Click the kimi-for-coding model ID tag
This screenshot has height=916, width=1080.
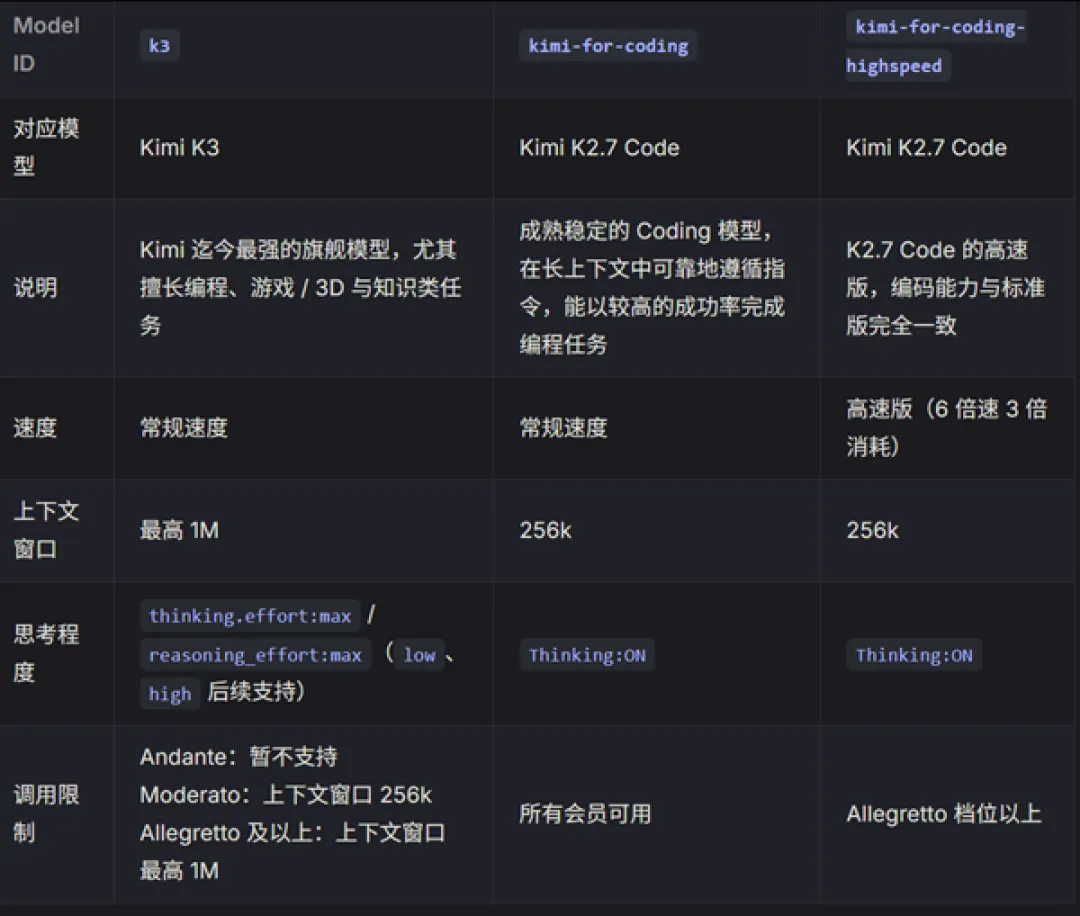[x=608, y=46]
